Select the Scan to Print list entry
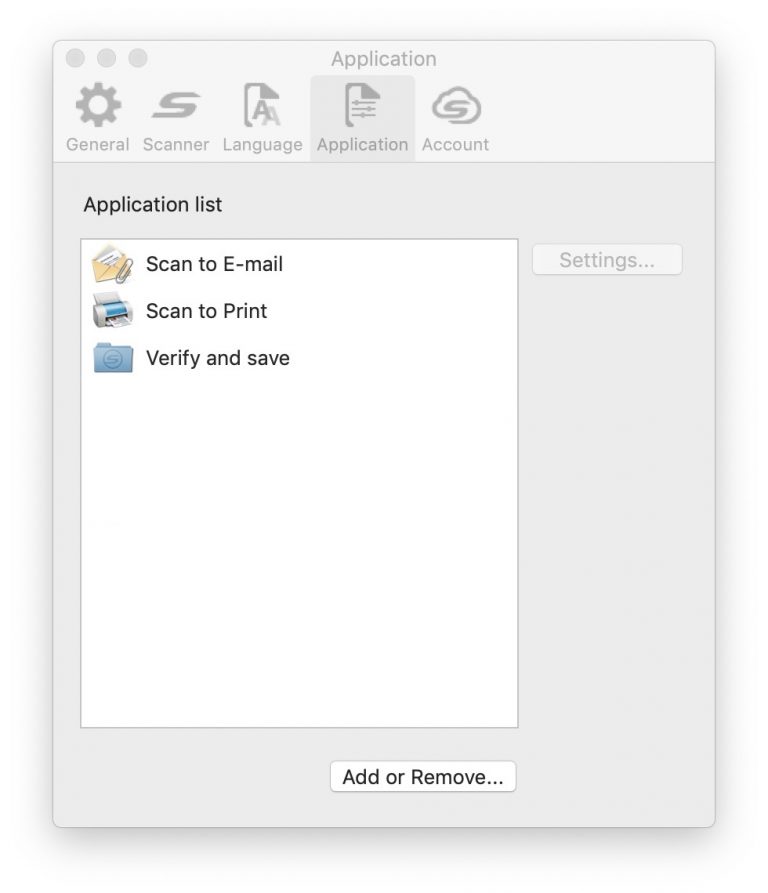Image resolution: width=768 pixels, height=893 pixels. (x=299, y=311)
